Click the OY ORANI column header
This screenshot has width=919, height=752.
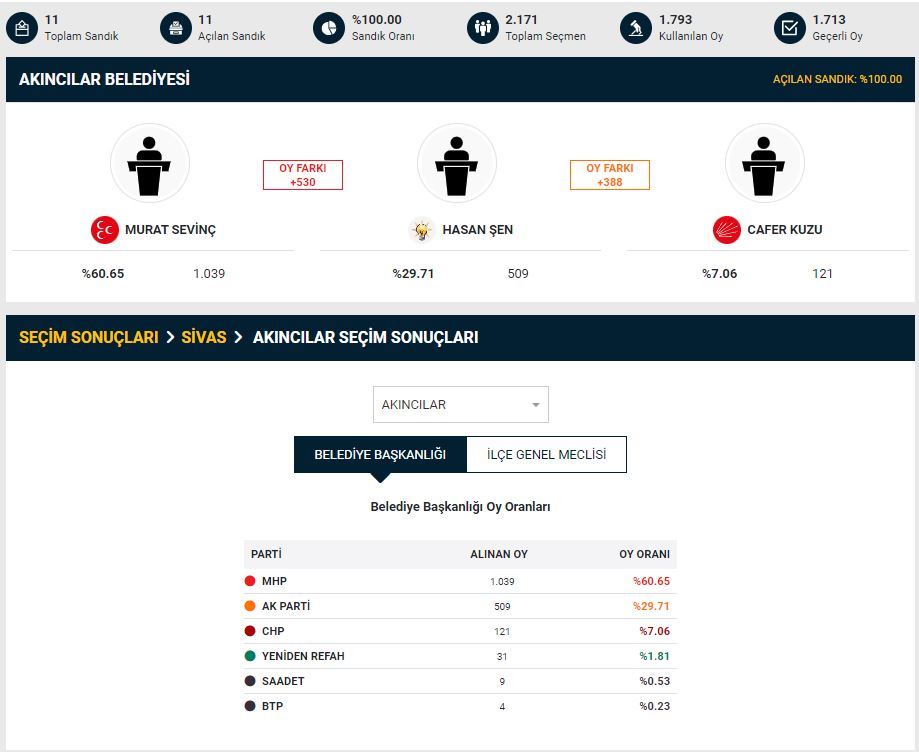click(x=644, y=554)
